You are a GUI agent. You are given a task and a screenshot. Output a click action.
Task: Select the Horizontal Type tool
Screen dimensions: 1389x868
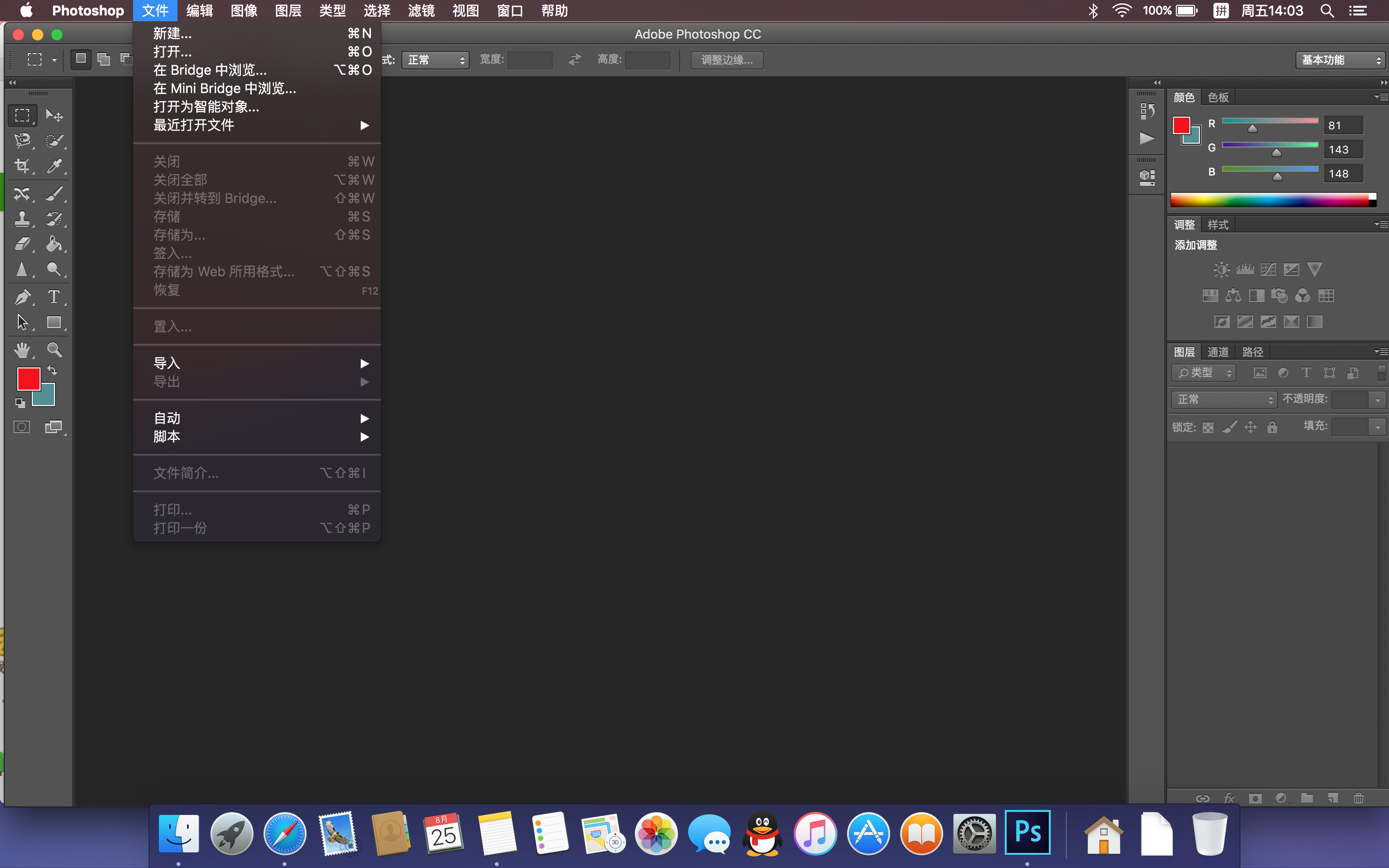[54, 297]
